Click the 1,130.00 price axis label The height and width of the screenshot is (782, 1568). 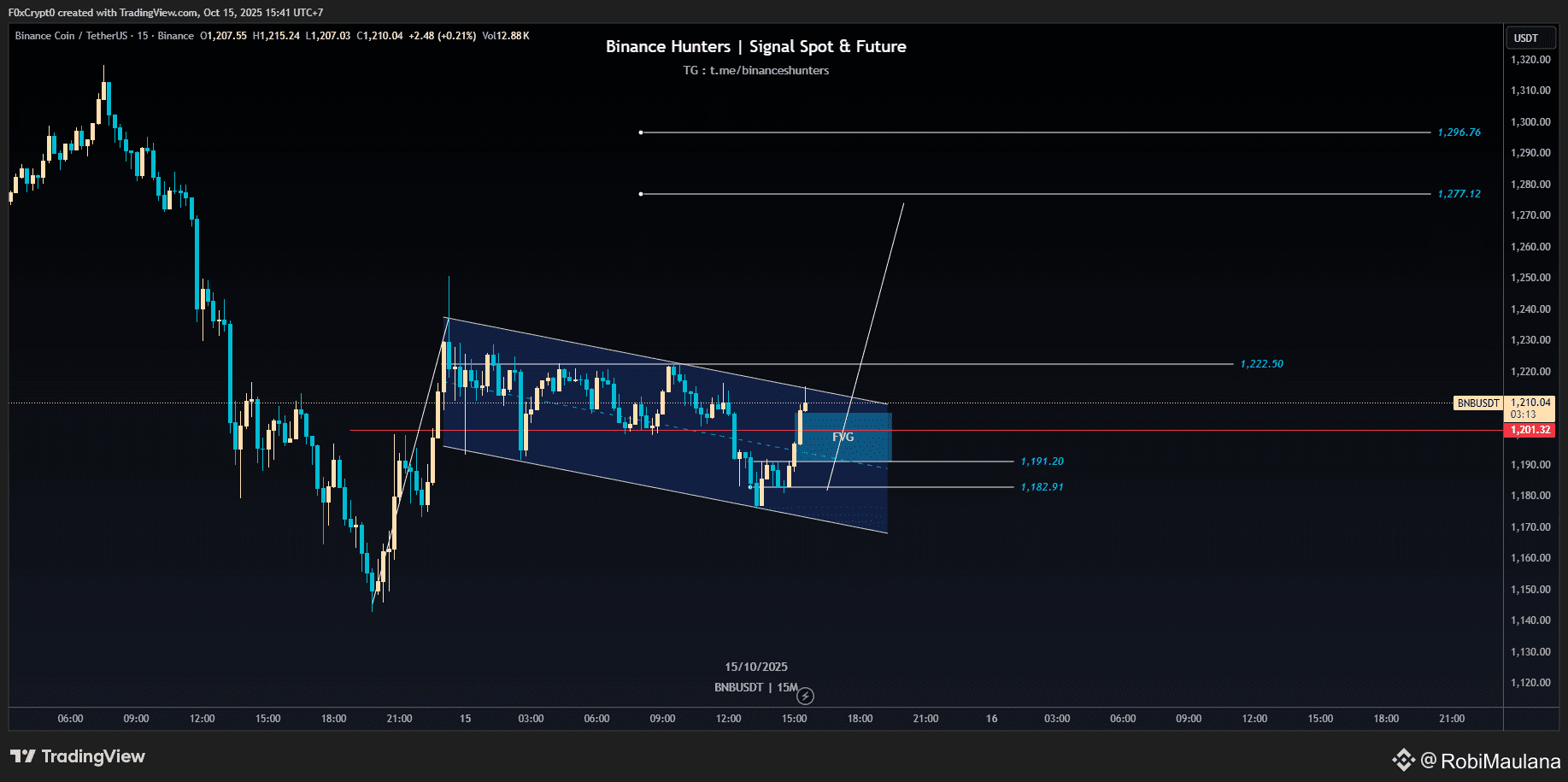tap(1530, 652)
